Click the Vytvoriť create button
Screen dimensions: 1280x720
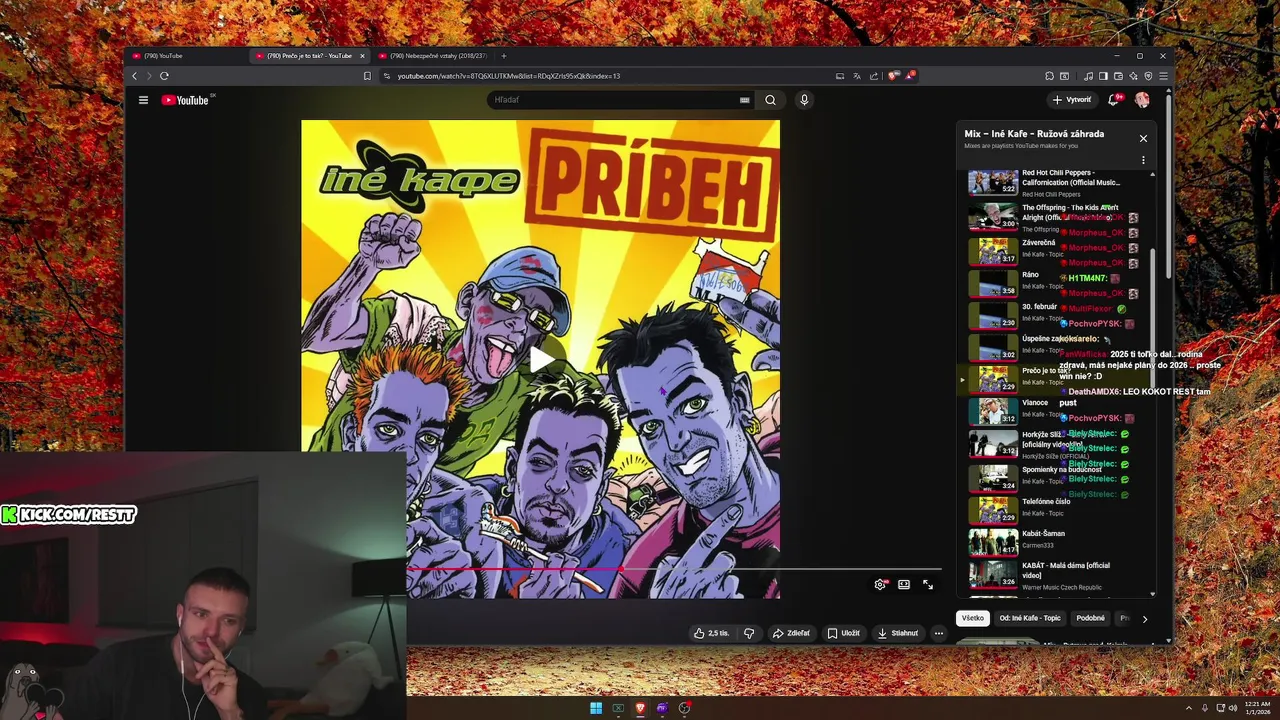point(1072,100)
